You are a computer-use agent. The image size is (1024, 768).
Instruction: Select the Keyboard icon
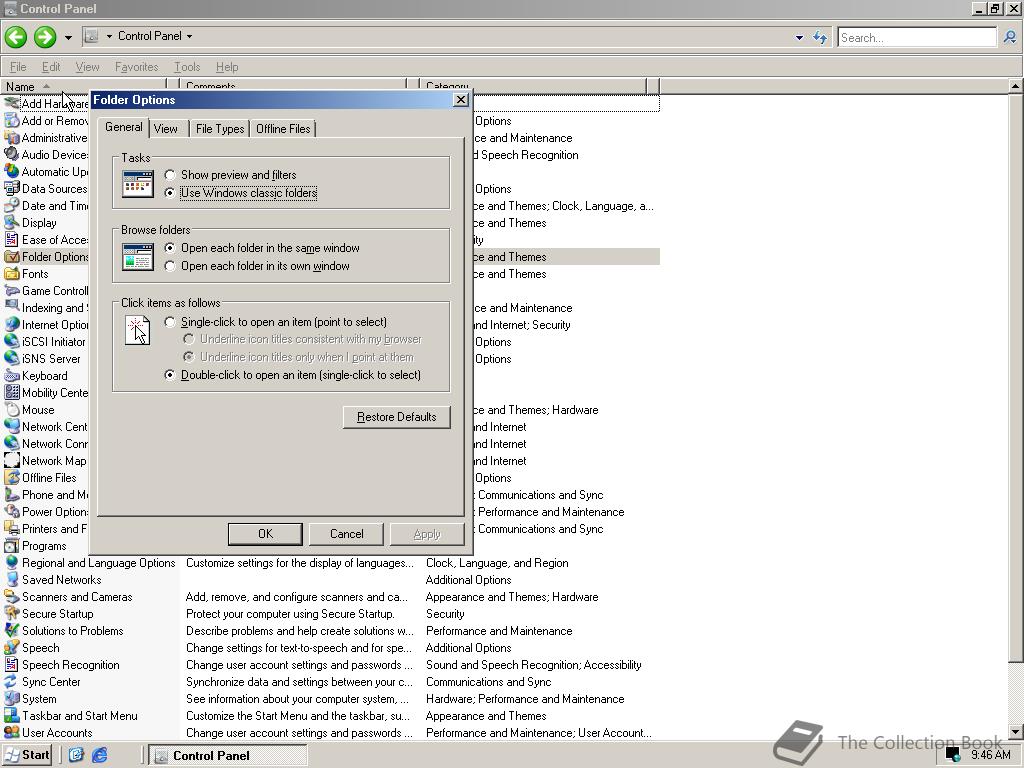point(12,376)
